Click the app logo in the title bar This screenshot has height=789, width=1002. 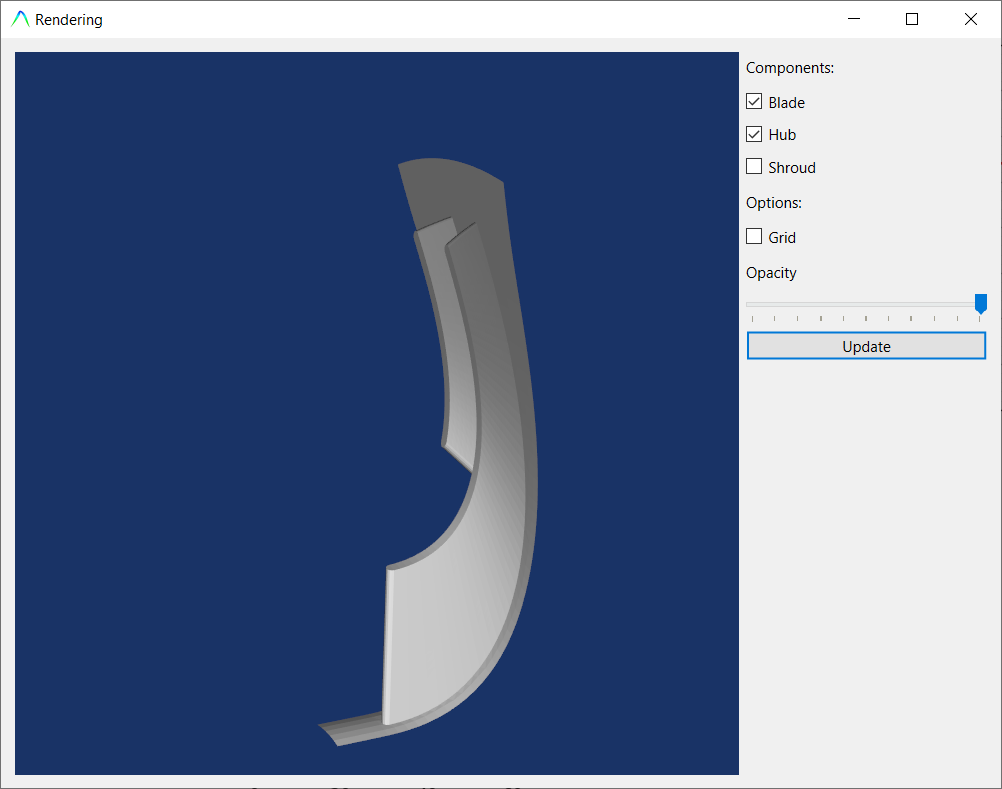coord(20,19)
